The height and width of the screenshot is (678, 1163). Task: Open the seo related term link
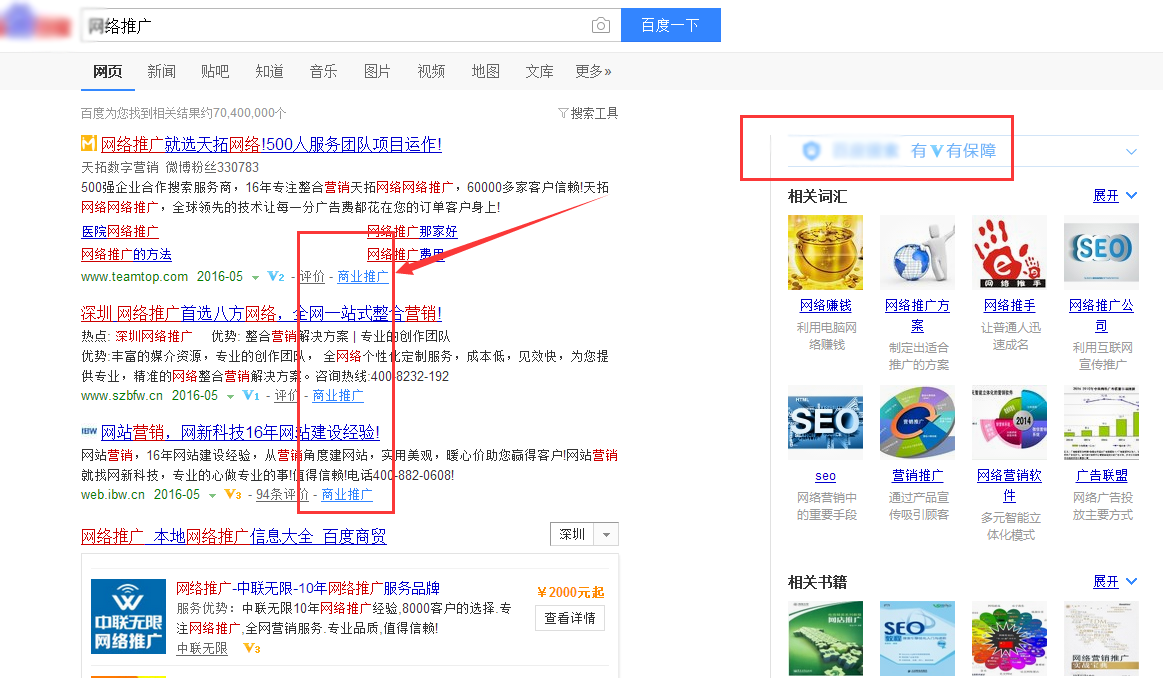click(826, 475)
